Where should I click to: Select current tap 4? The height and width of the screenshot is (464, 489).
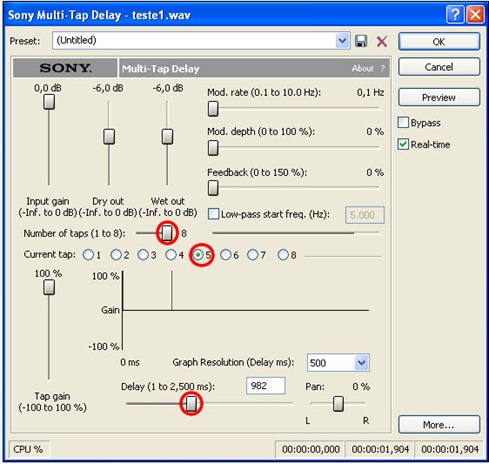tap(171, 255)
